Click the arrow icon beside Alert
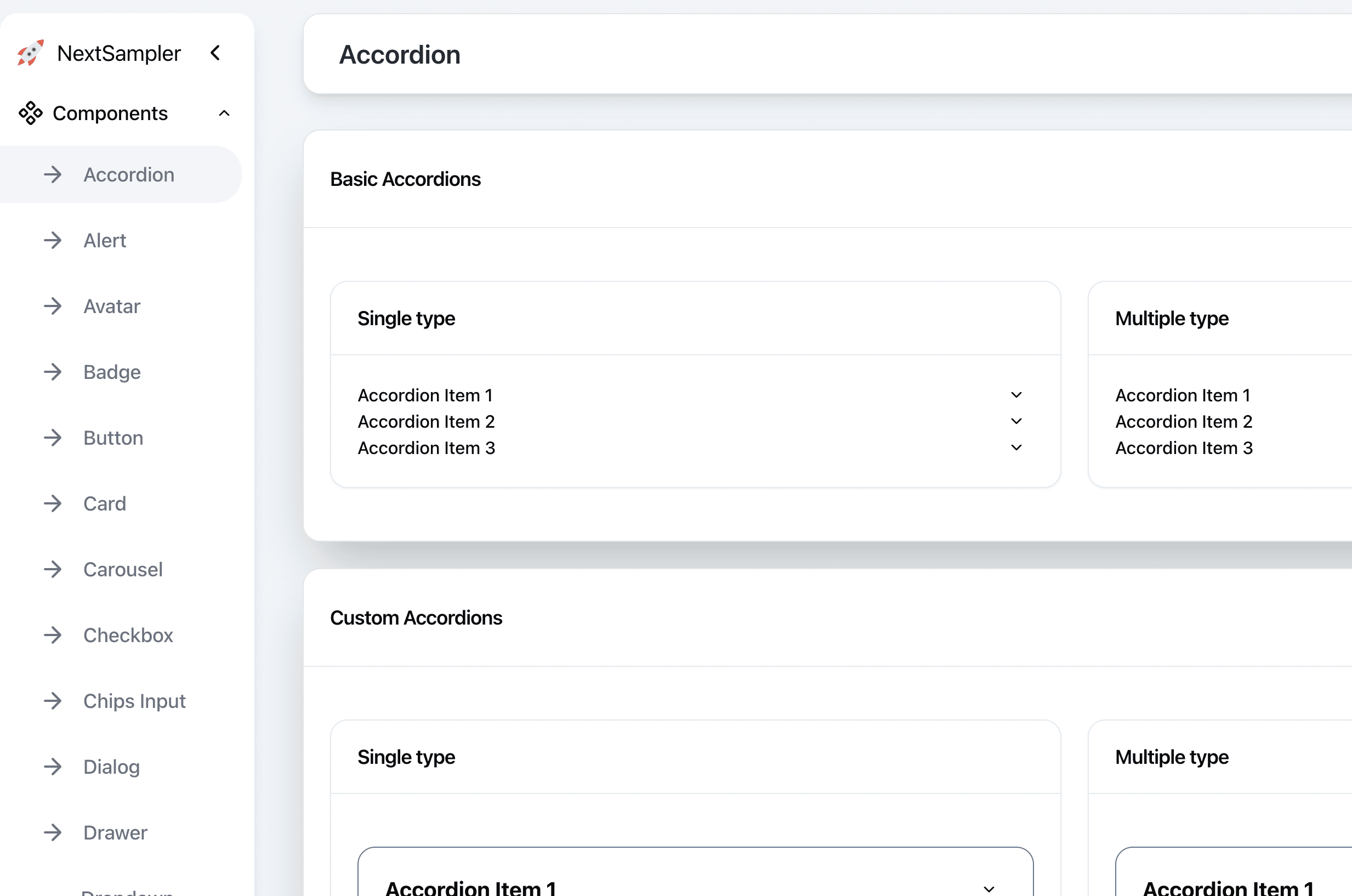Screen dimensions: 1352x896 click(x=53, y=241)
